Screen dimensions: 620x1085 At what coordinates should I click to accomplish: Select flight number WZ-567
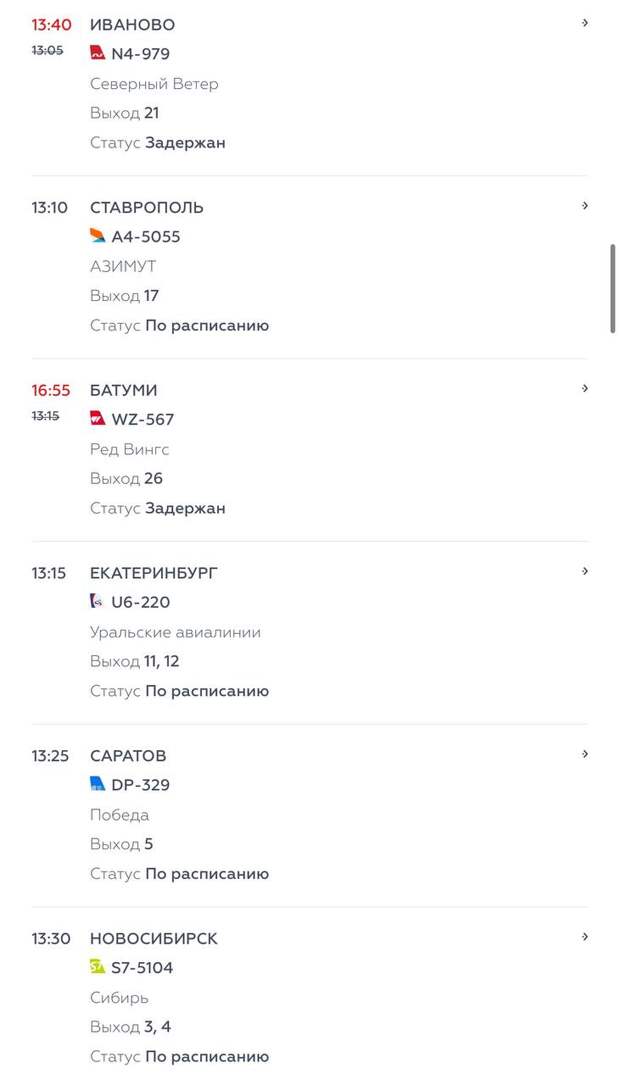point(143,420)
